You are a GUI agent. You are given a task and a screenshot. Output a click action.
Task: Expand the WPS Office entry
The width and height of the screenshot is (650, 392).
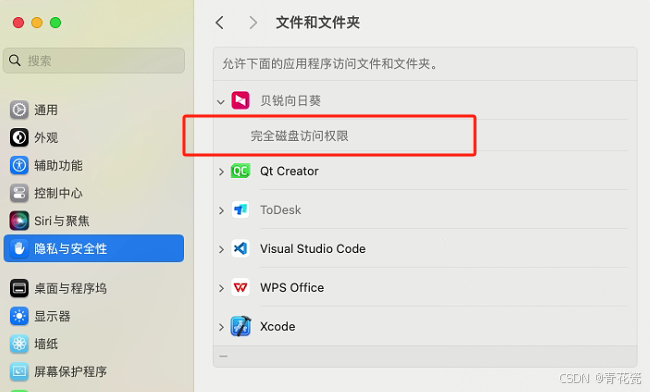coord(221,288)
